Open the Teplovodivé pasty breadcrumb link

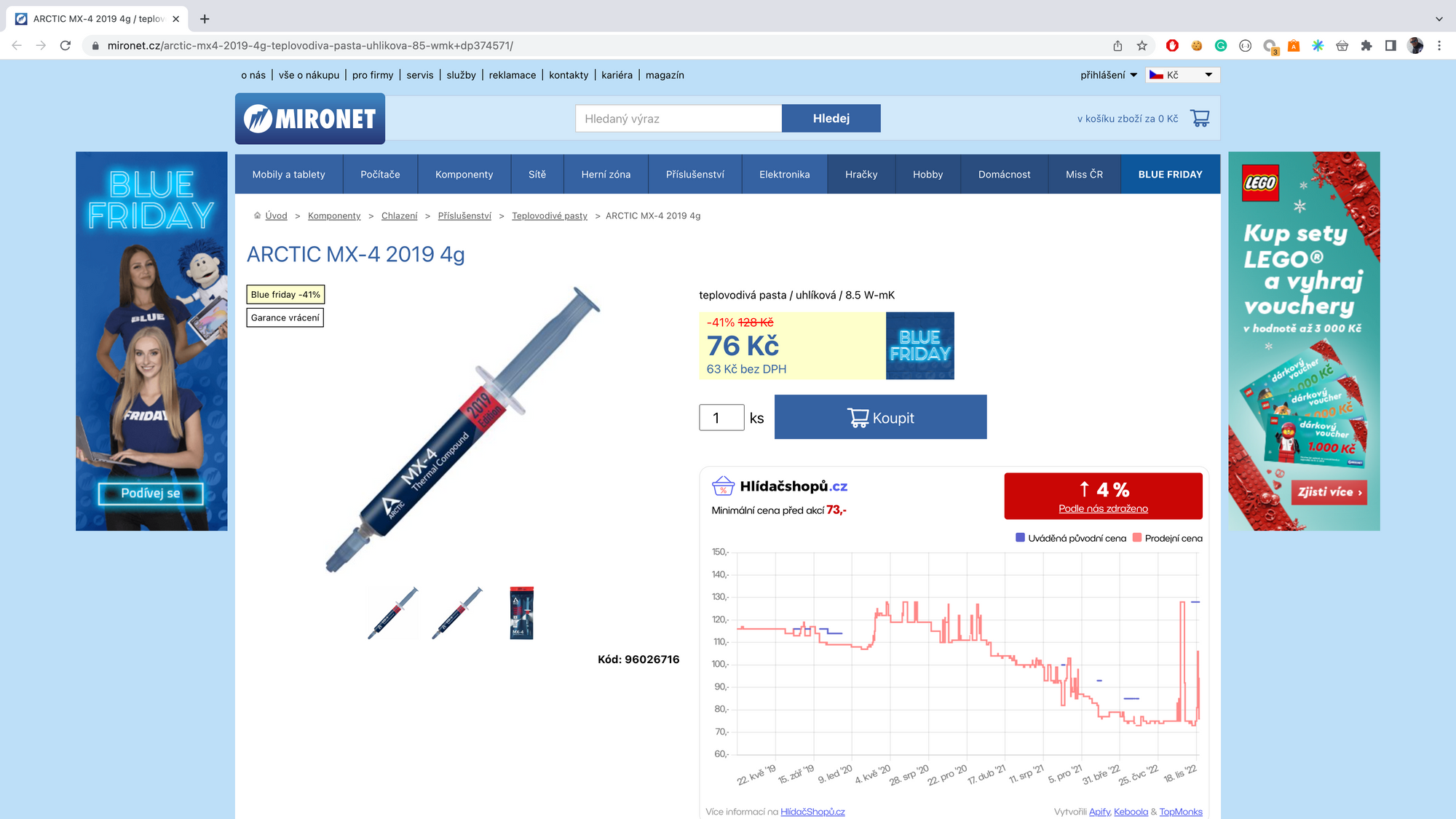tap(549, 216)
